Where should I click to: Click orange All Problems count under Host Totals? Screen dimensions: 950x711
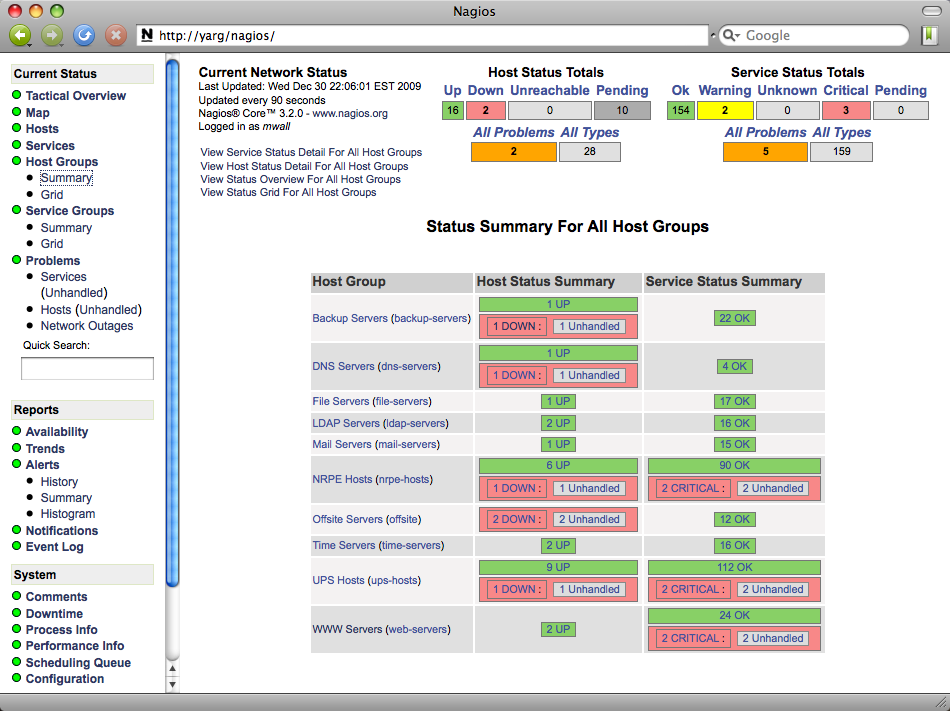pyautogui.click(x=513, y=152)
